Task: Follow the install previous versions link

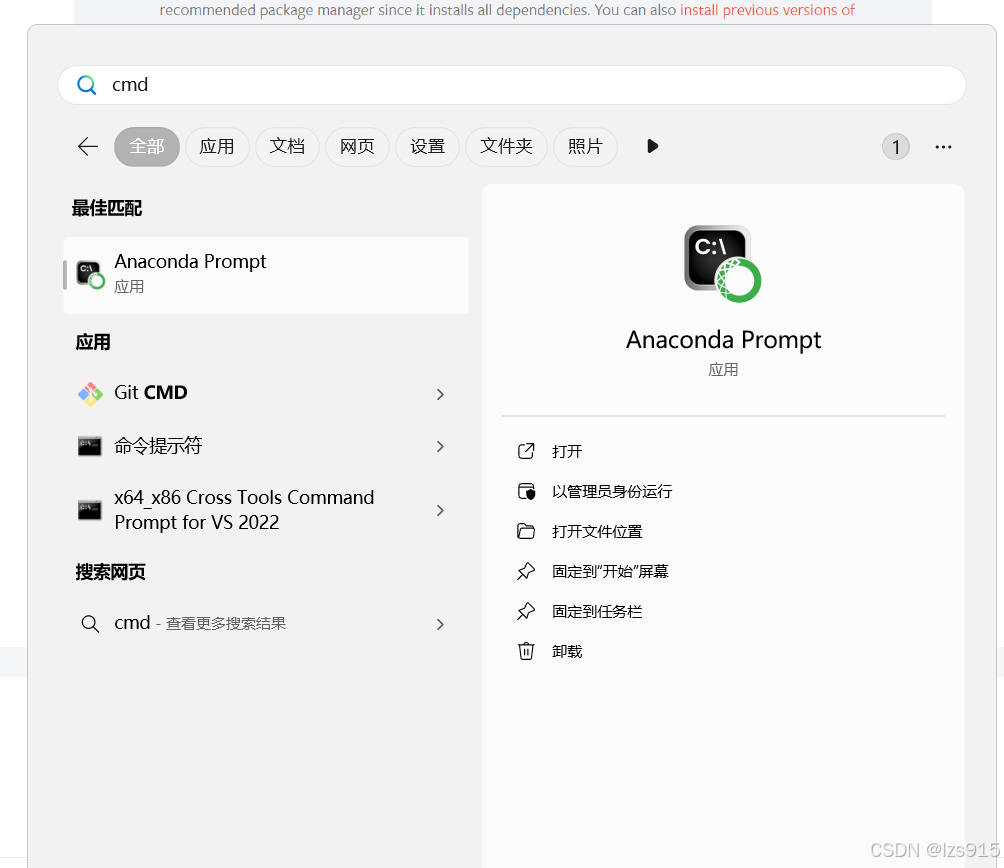Action: [767, 10]
